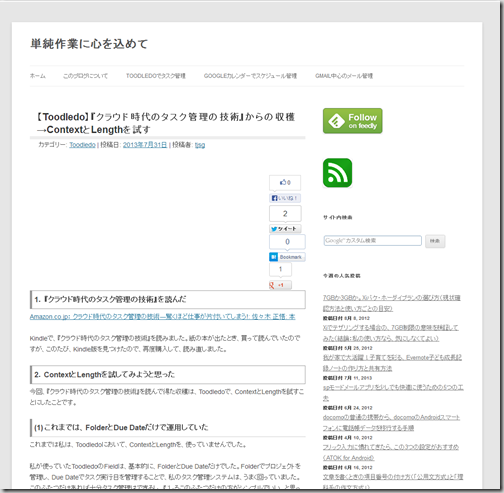Viewport: 504px width, 493px height.
Task: Click the Hatena bookmark count bubble showing 0
Action: 287,242
